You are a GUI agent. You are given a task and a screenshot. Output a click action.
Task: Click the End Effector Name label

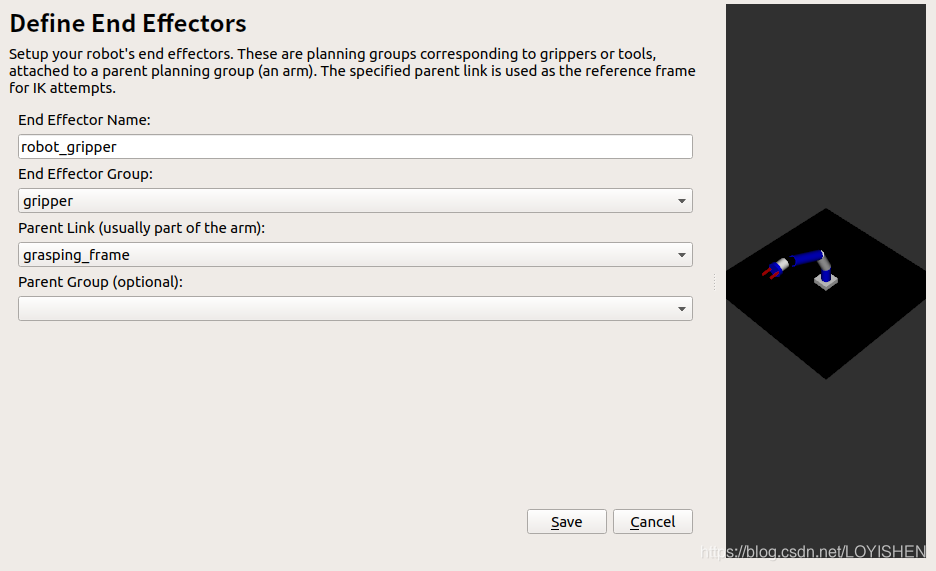(84, 120)
